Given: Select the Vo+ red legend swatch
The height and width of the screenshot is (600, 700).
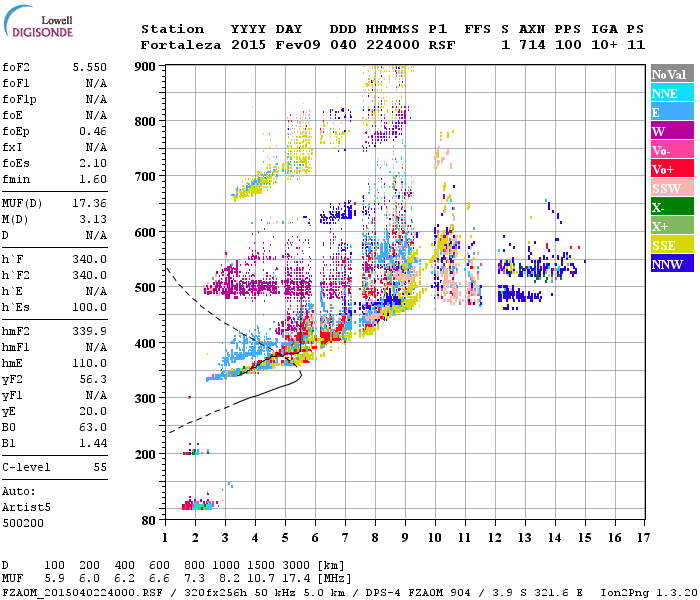Looking at the screenshot, I should point(672,169).
